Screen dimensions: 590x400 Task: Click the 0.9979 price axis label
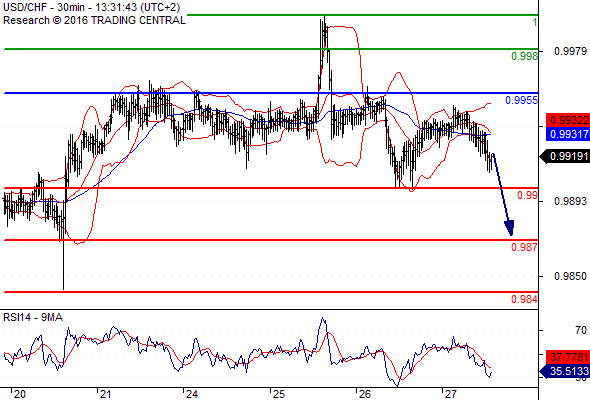pyautogui.click(x=570, y=51)
